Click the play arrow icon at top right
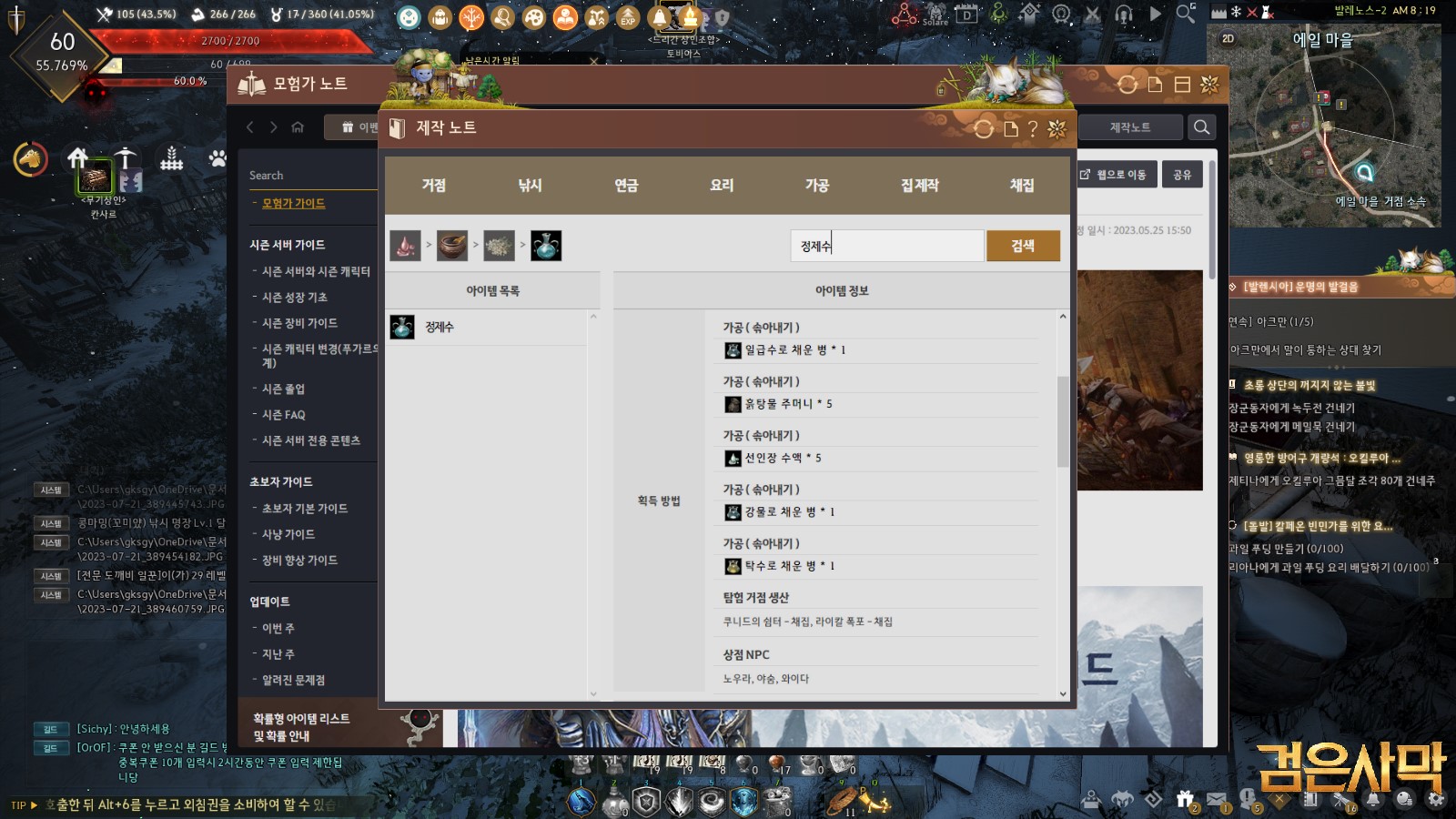Viewport: 1456px width, 819px height. click(x=1155, y=15)
